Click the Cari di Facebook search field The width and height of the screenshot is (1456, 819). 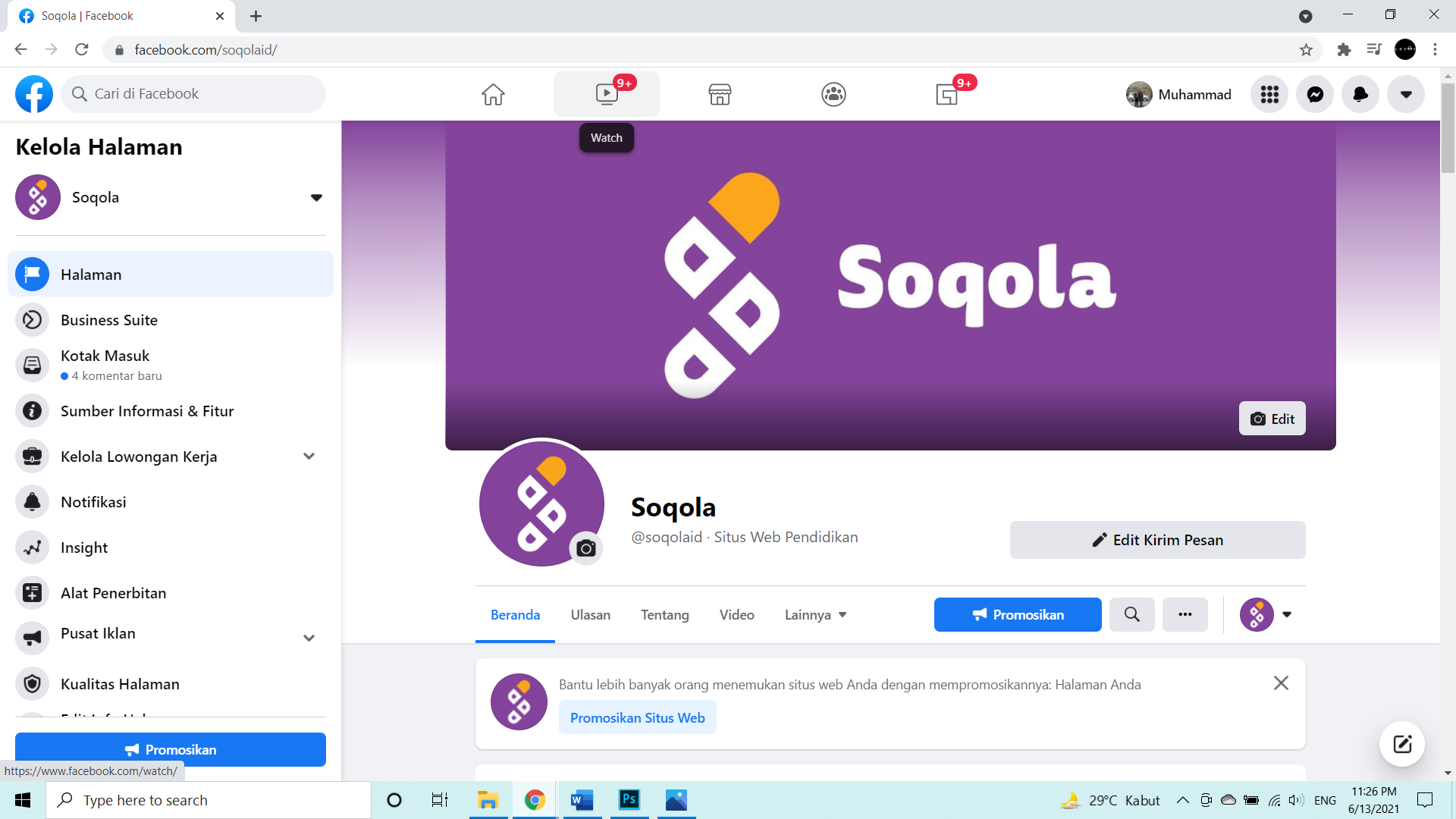coord(193,94)
